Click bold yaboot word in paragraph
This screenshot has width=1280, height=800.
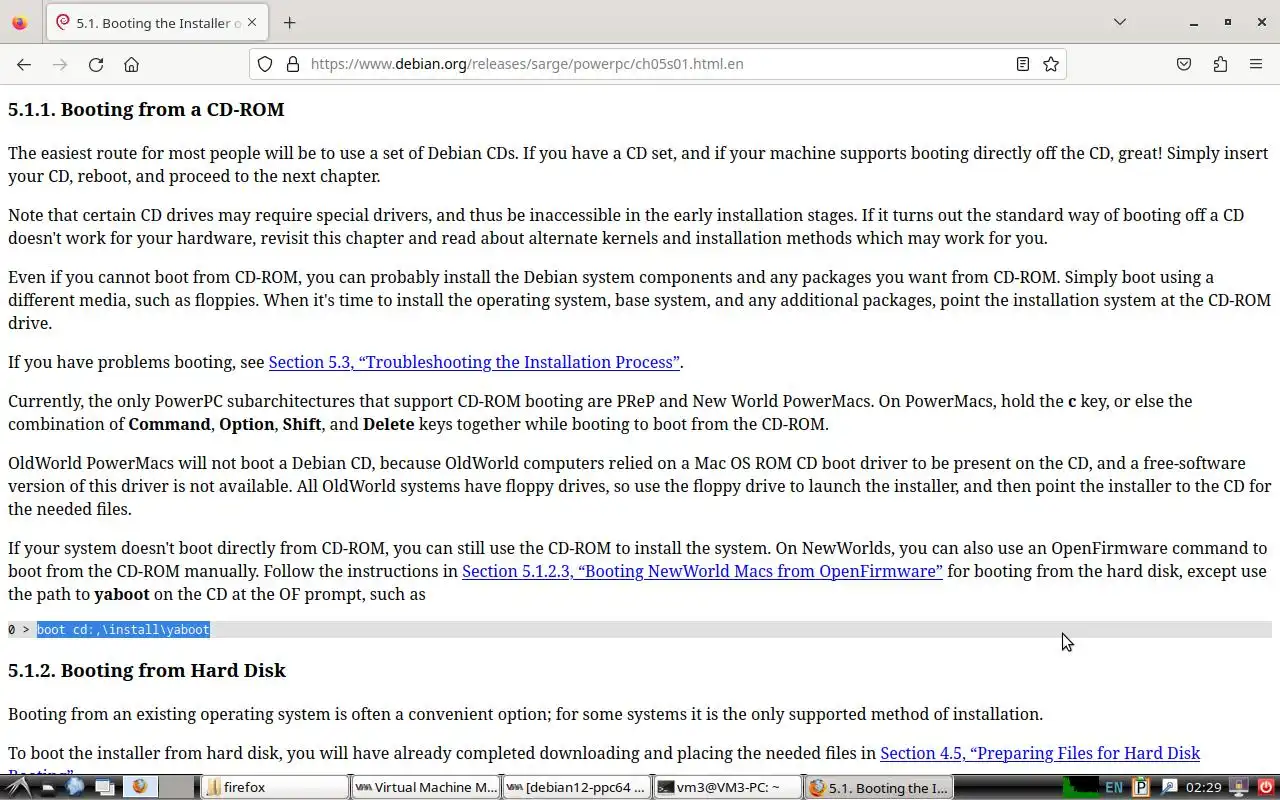122,594
